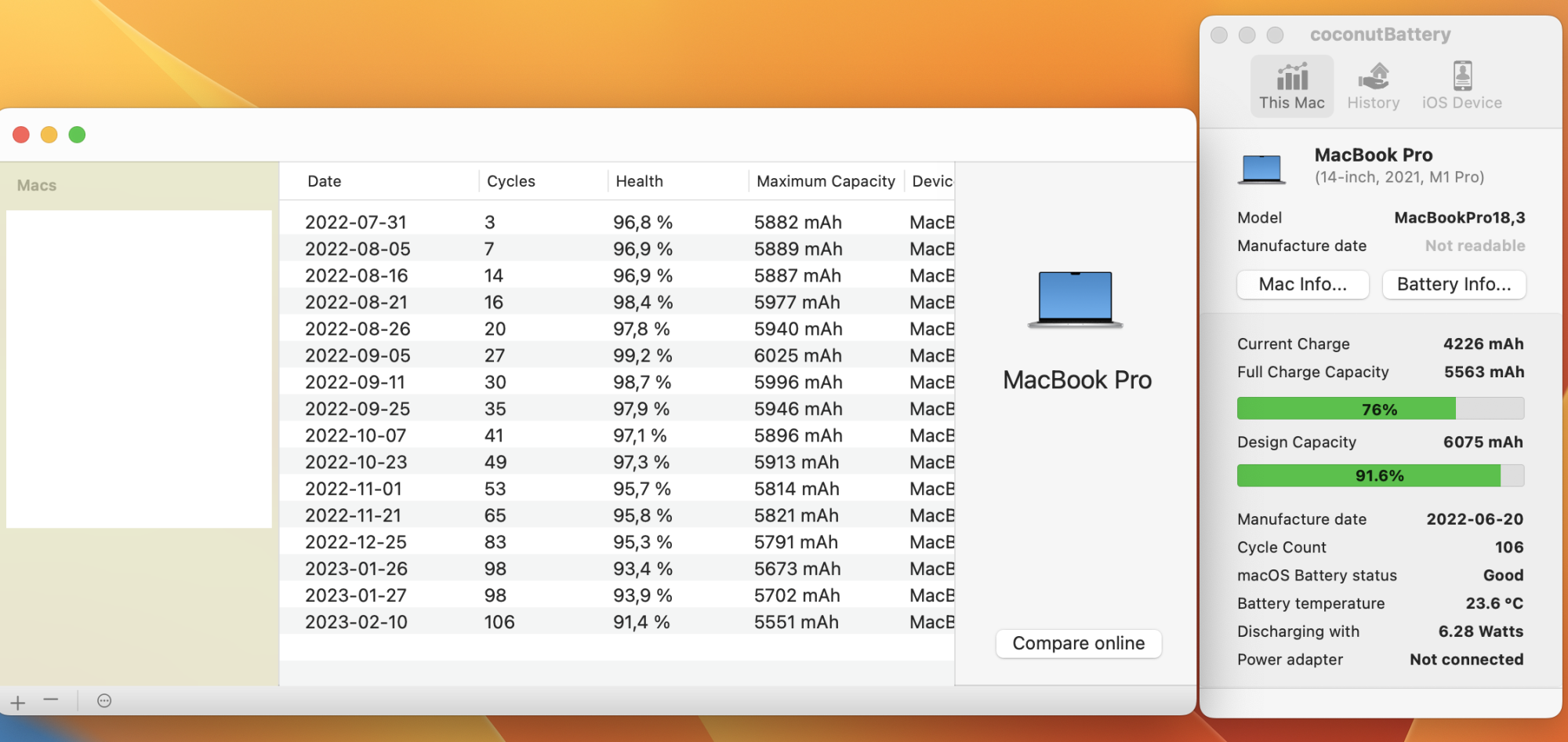
Task: Select the 2022-08-16 history row
Action: pos(617,275)
